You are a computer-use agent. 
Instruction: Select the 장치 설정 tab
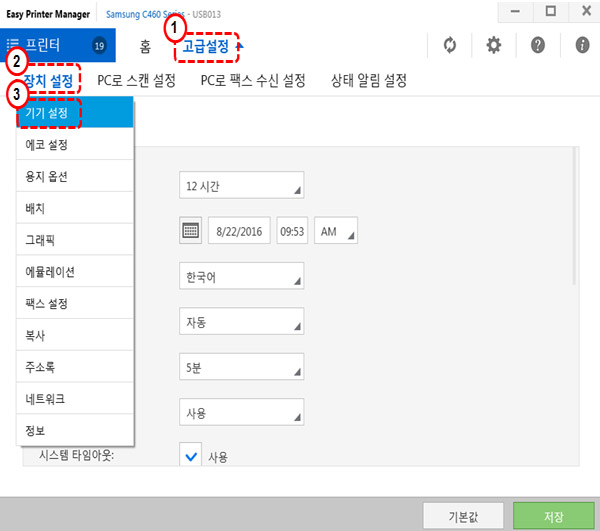(48, 81)
